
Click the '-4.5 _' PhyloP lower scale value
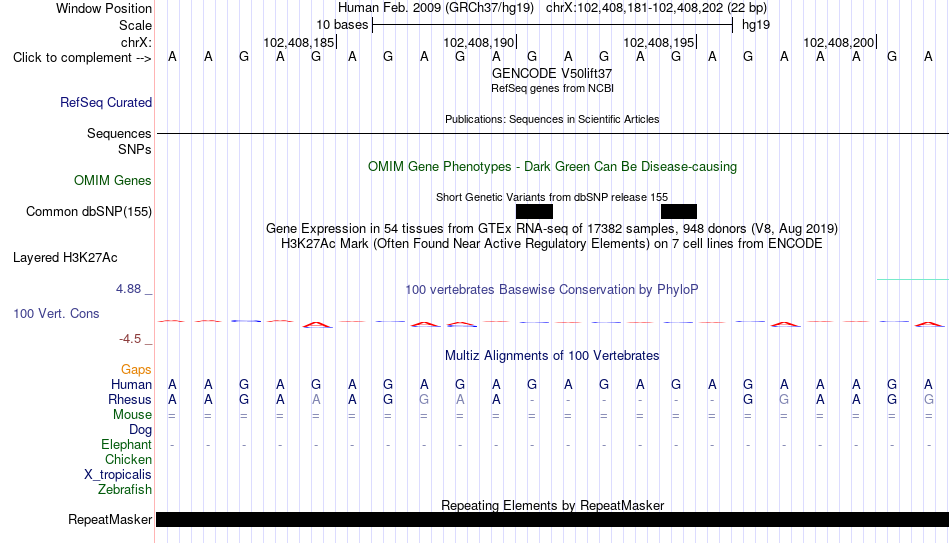coord(136,339)
